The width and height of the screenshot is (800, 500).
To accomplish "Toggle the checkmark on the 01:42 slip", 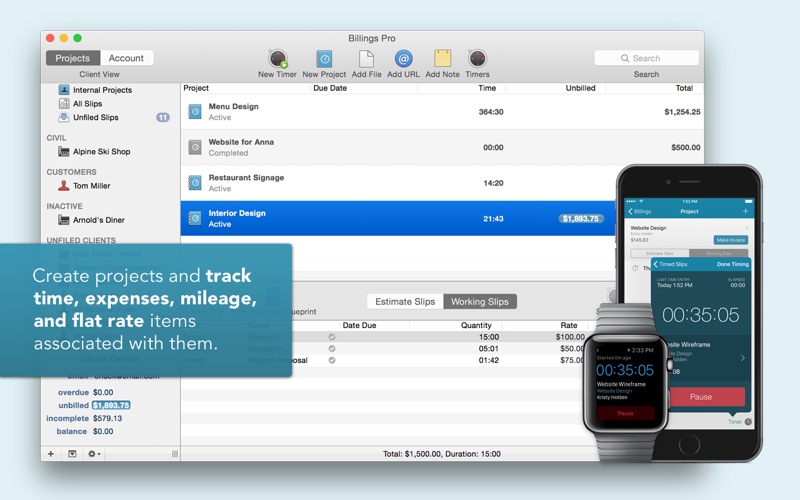I will [x=332, y=360].
